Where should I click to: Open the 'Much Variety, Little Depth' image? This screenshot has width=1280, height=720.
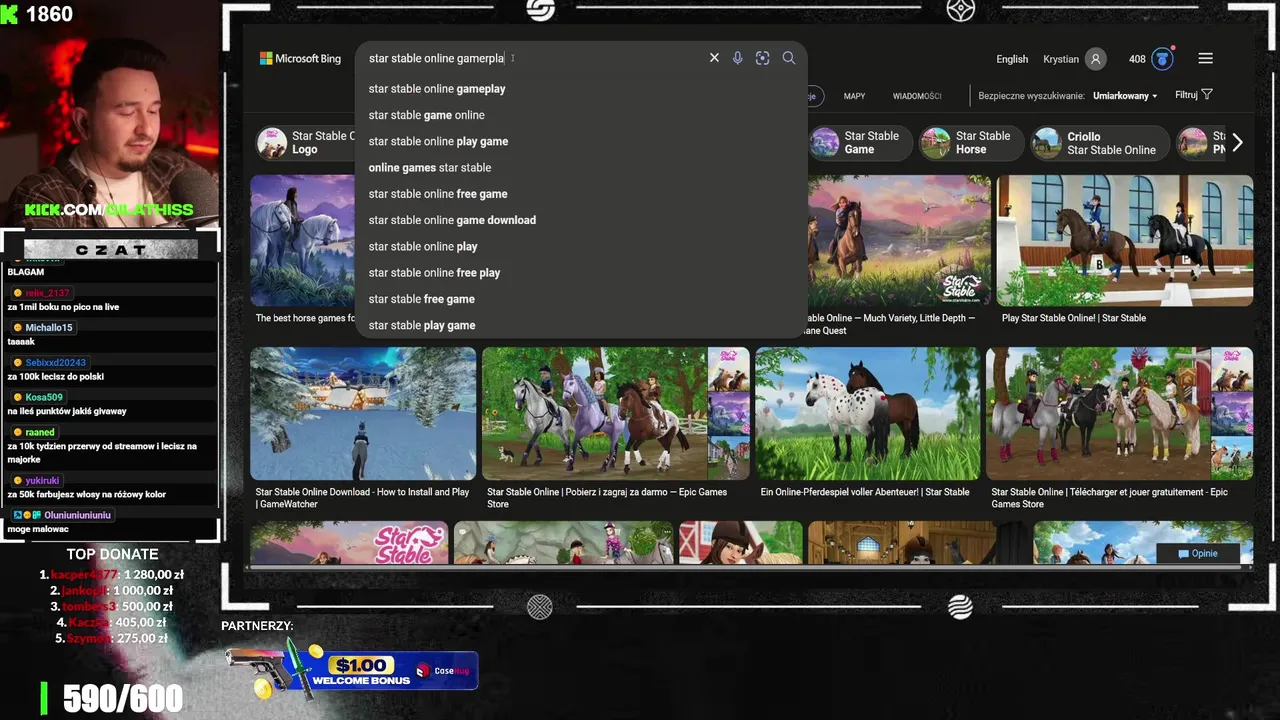[x=899, y=241]
